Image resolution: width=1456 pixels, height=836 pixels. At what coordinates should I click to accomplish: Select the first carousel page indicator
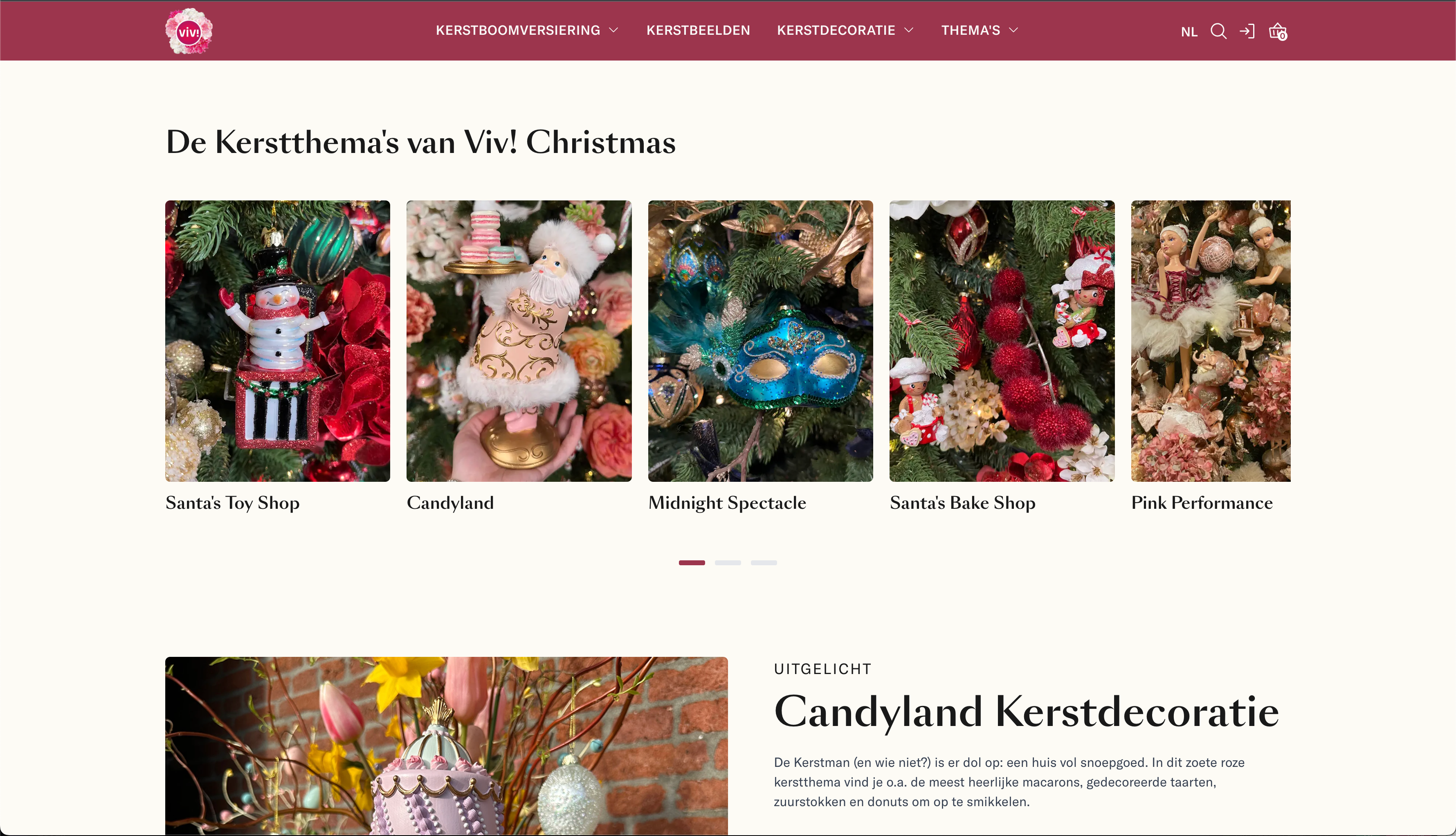(692, 563)
